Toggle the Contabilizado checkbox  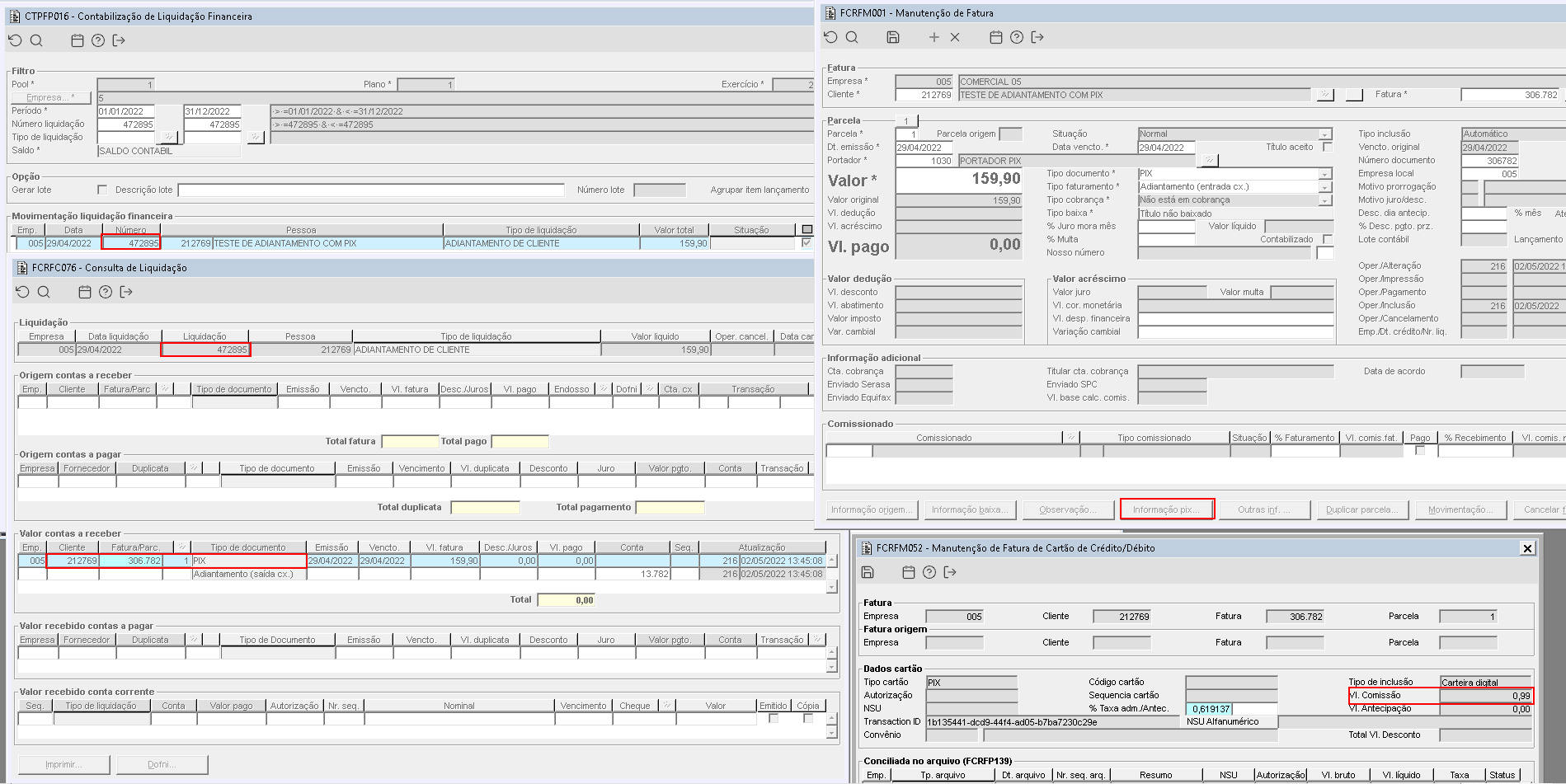(1328, 239)
